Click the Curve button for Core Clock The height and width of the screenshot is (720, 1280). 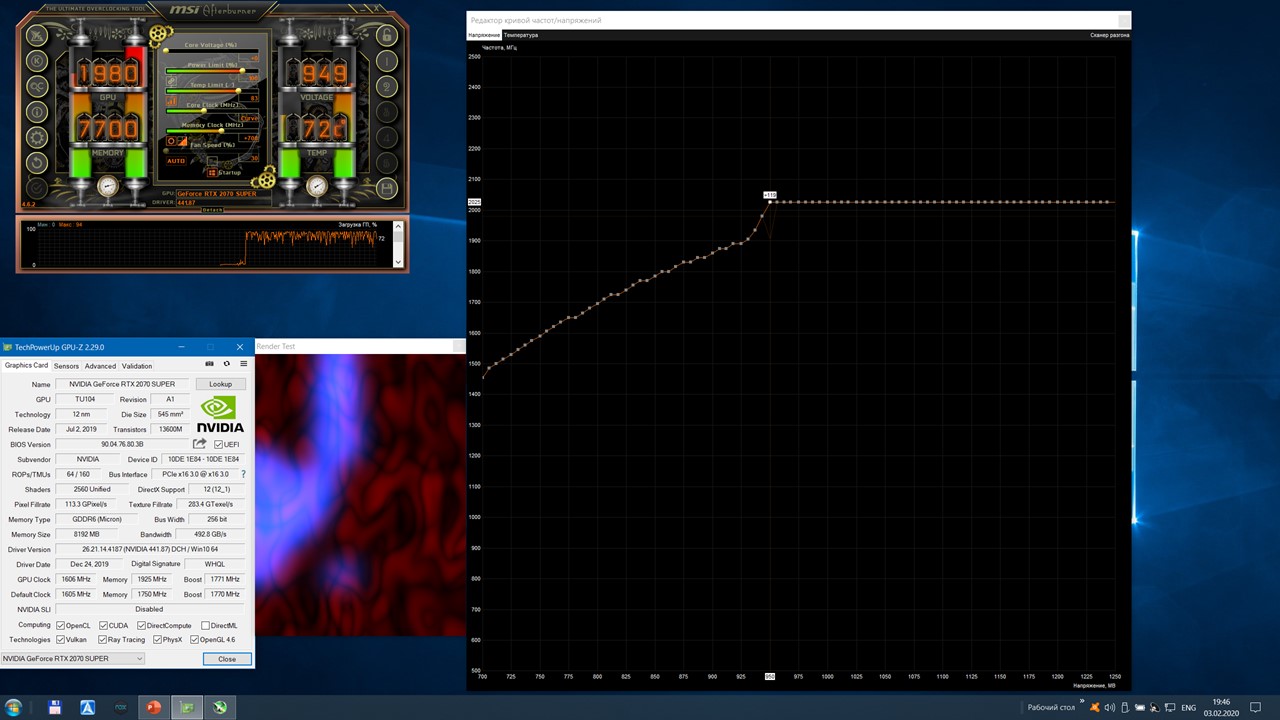(x=250, y=118)
